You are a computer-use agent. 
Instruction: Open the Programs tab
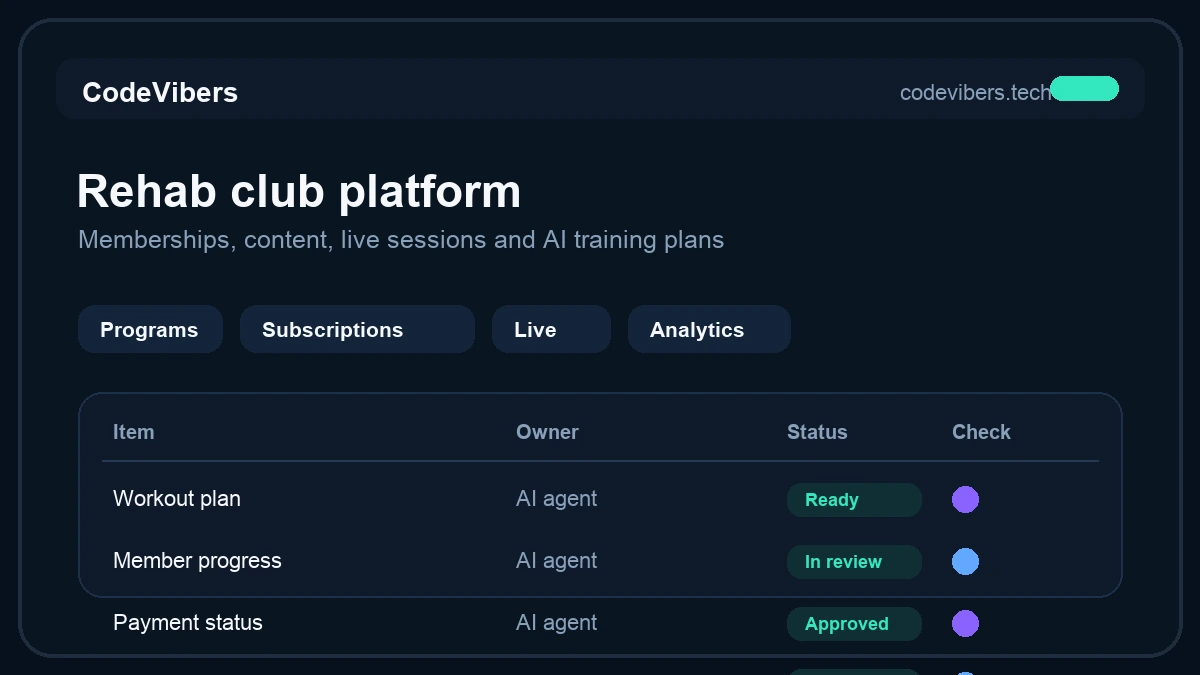click(150, 329)
